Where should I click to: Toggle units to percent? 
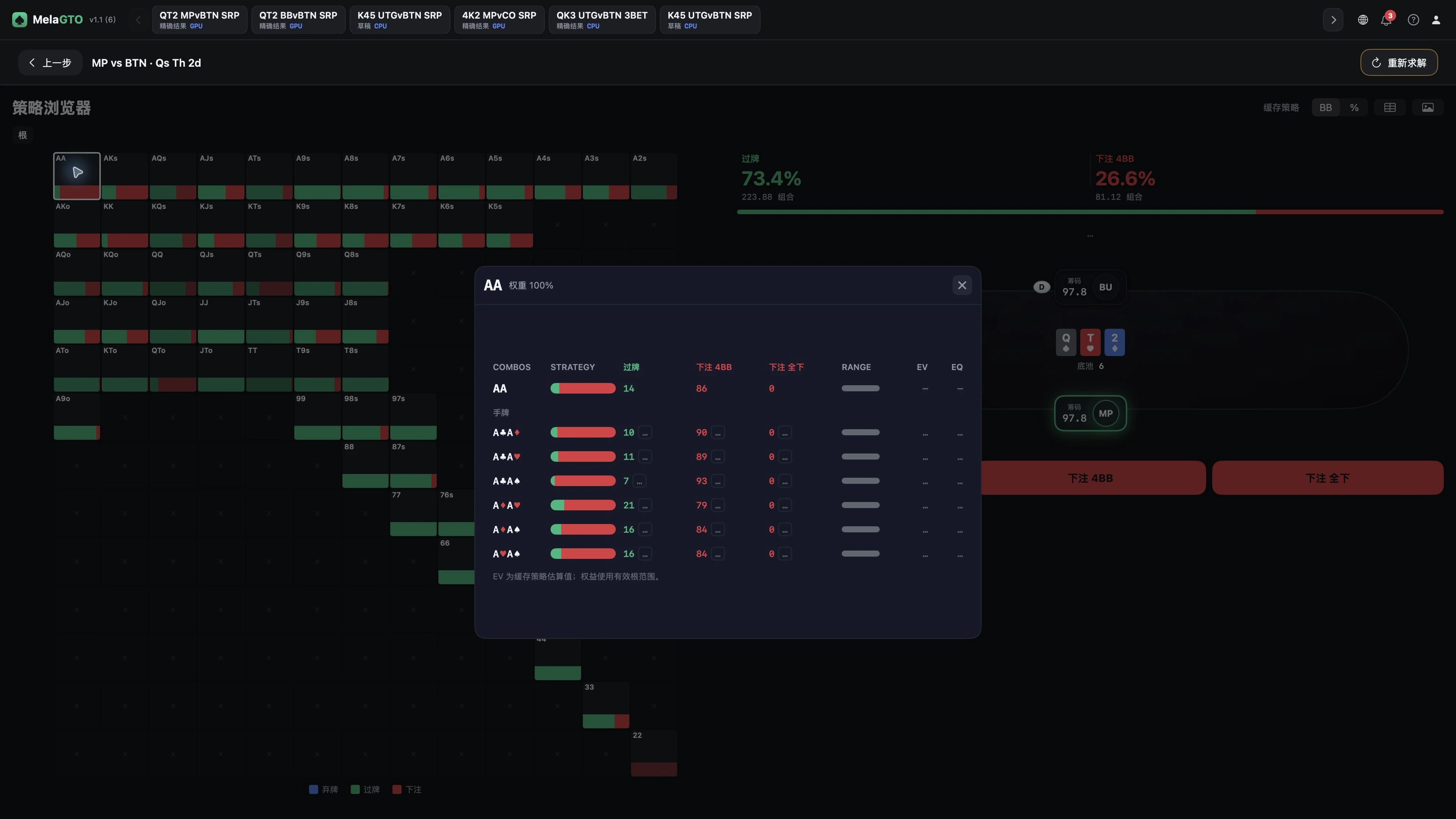pos(1354,107)
